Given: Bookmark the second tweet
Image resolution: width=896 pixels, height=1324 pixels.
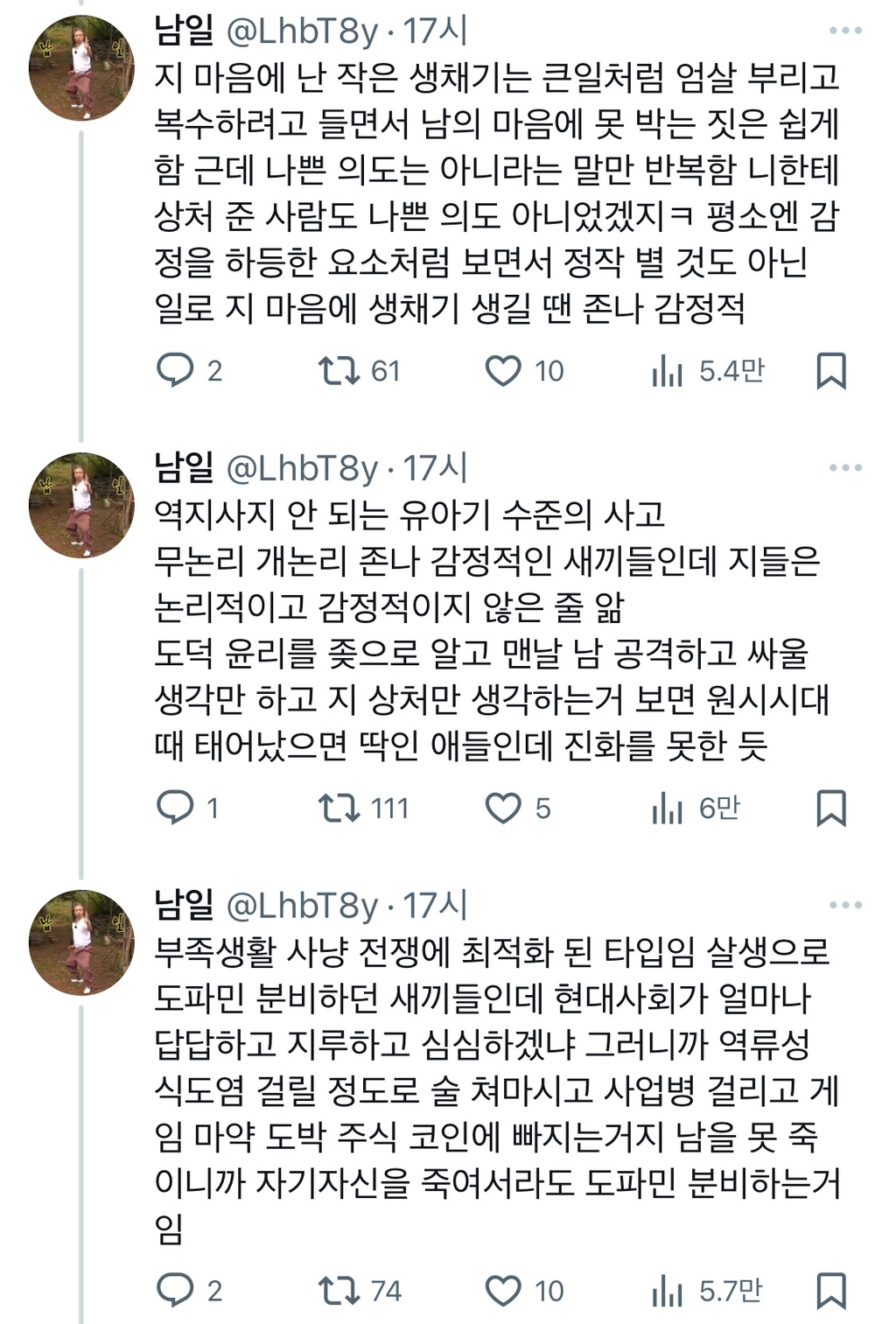Looking at the screenshot, I should point(830,808).
